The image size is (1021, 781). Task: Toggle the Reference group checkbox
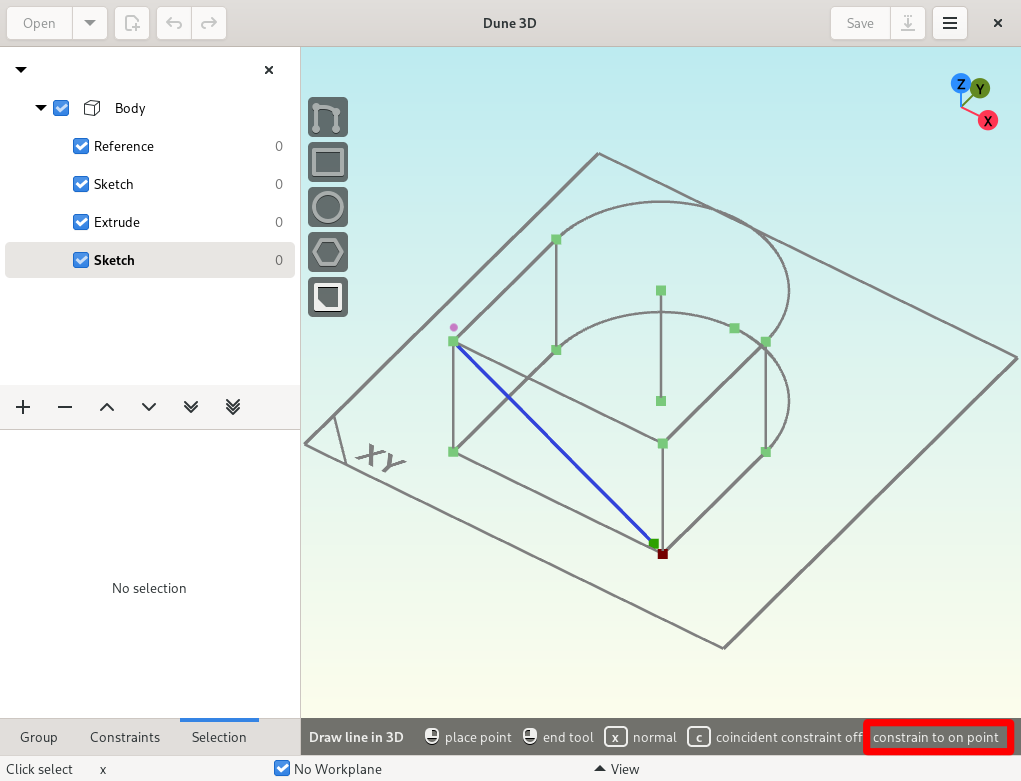[81, 146]
